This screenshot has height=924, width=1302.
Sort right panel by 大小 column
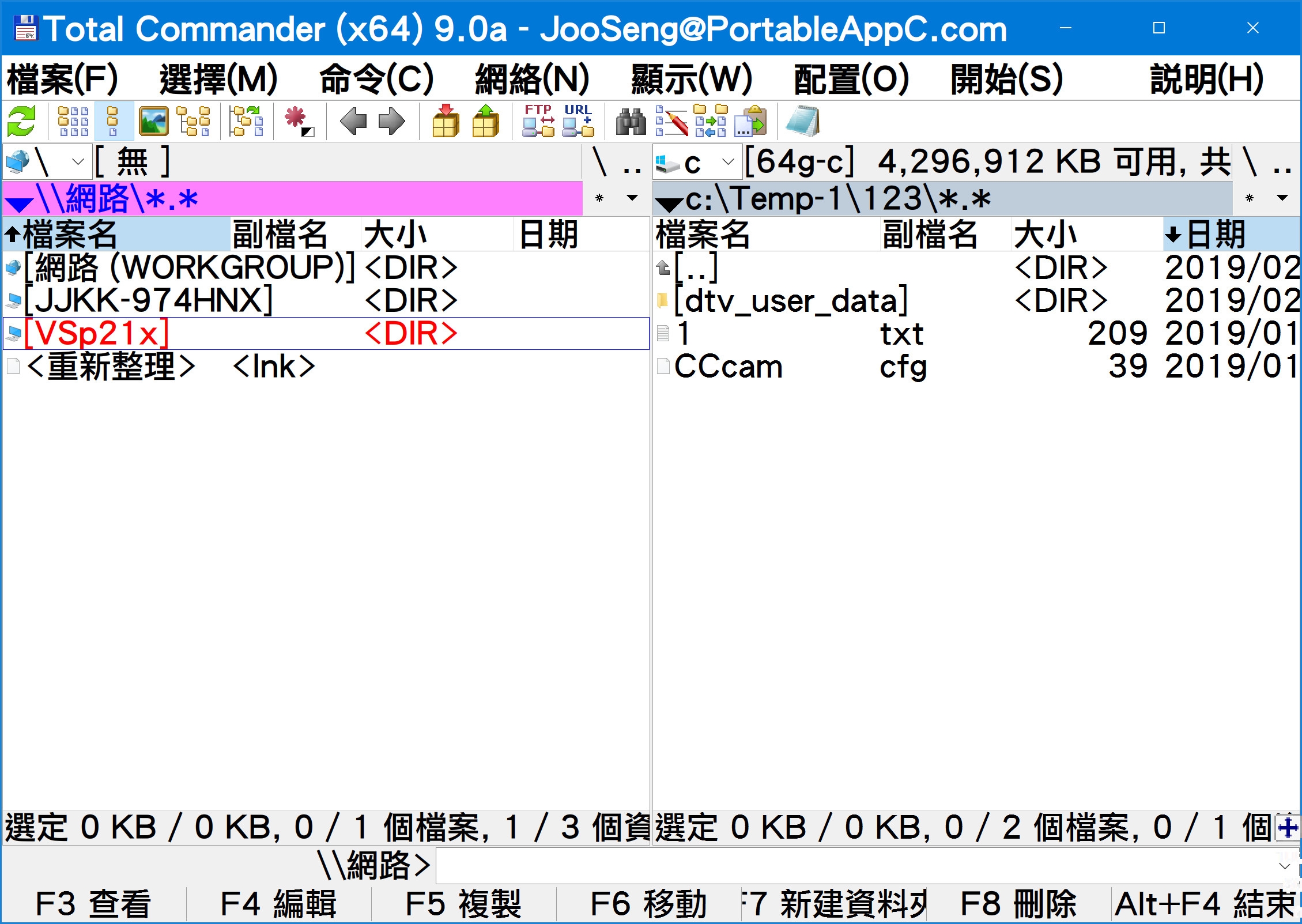[1088, 234]
